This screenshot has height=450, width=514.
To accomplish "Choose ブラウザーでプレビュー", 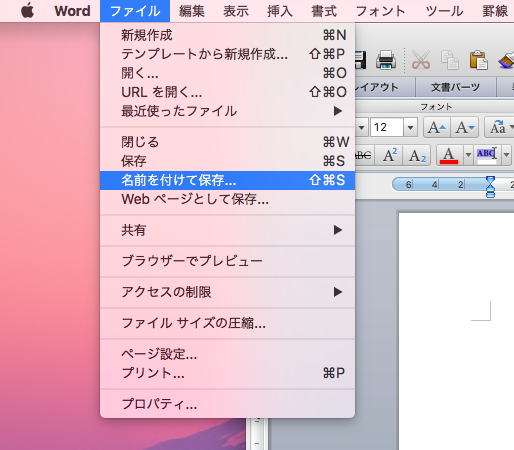I will [x=227, y=261].
